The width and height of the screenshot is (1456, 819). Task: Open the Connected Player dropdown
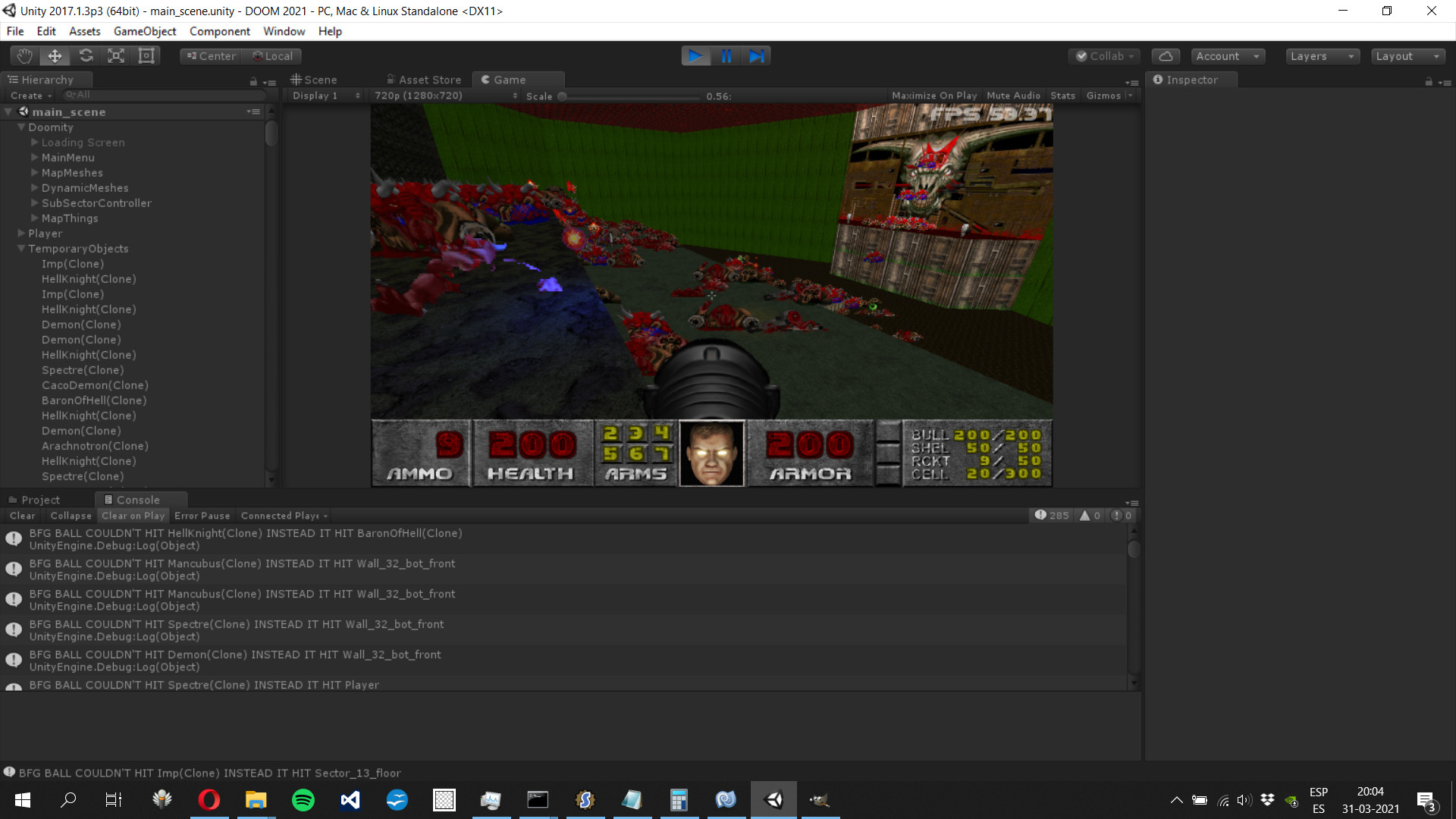(x=284, y=516)
